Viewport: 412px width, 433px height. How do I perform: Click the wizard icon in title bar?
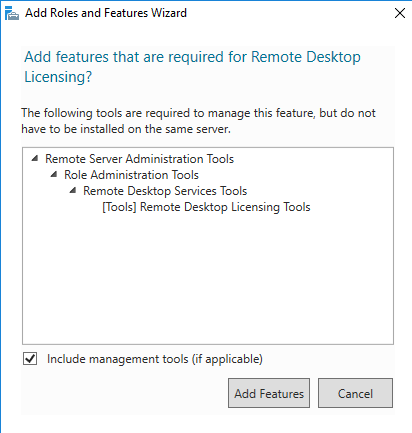point(12,13)
